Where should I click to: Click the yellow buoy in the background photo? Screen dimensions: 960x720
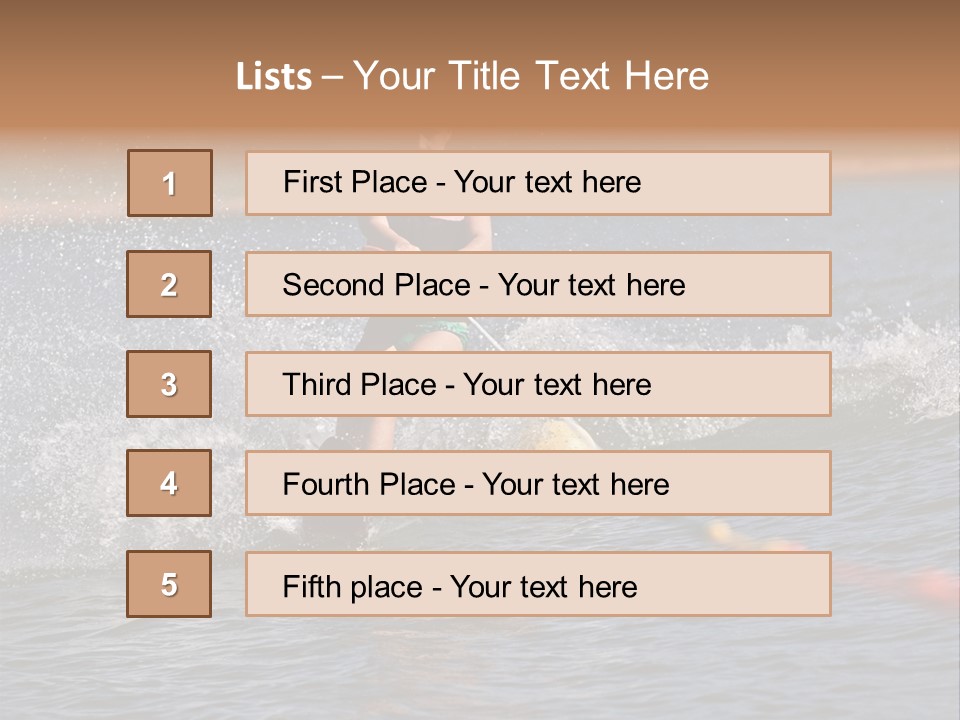[560, 433]
